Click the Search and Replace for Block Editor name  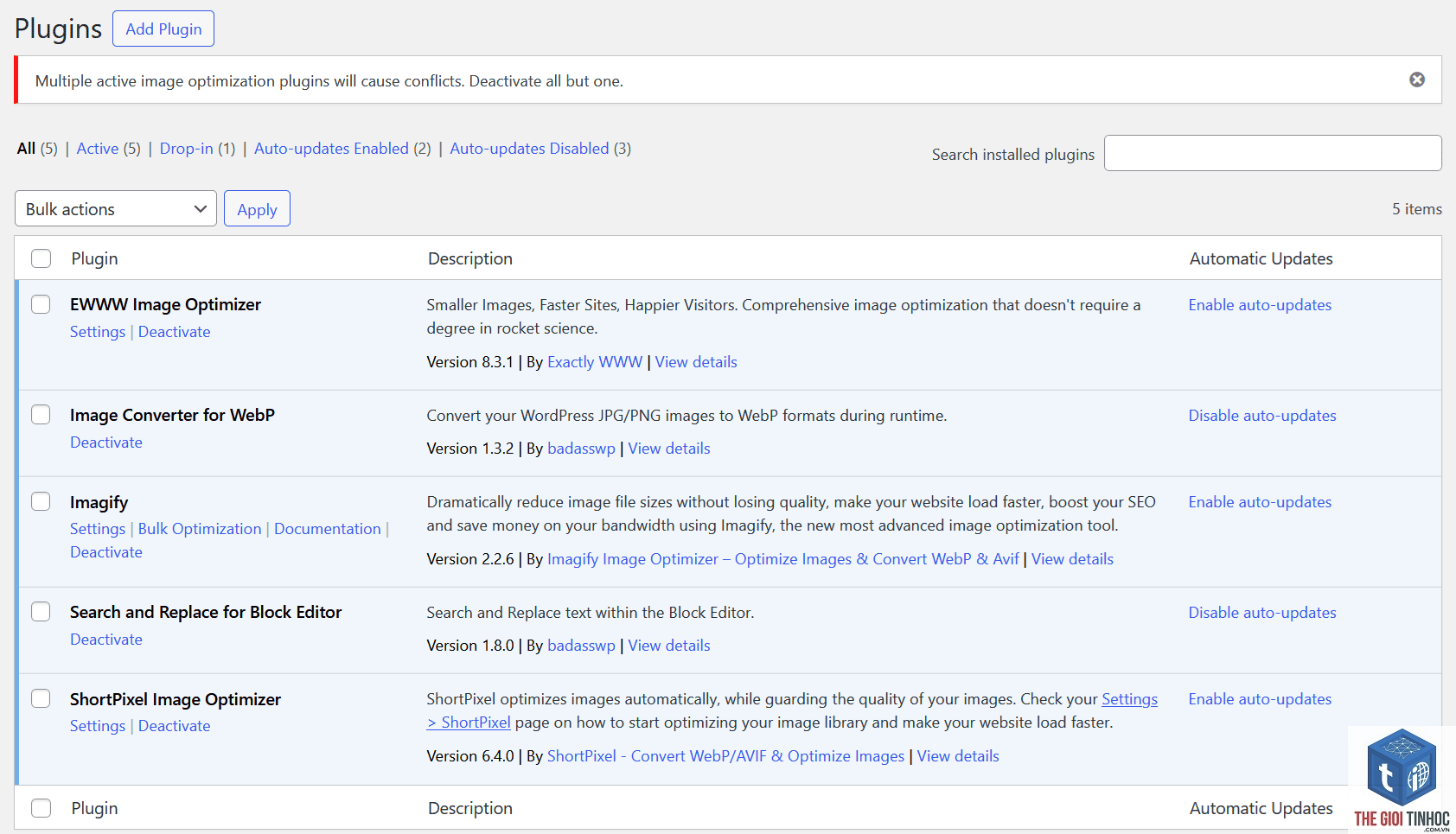(206, 612)
